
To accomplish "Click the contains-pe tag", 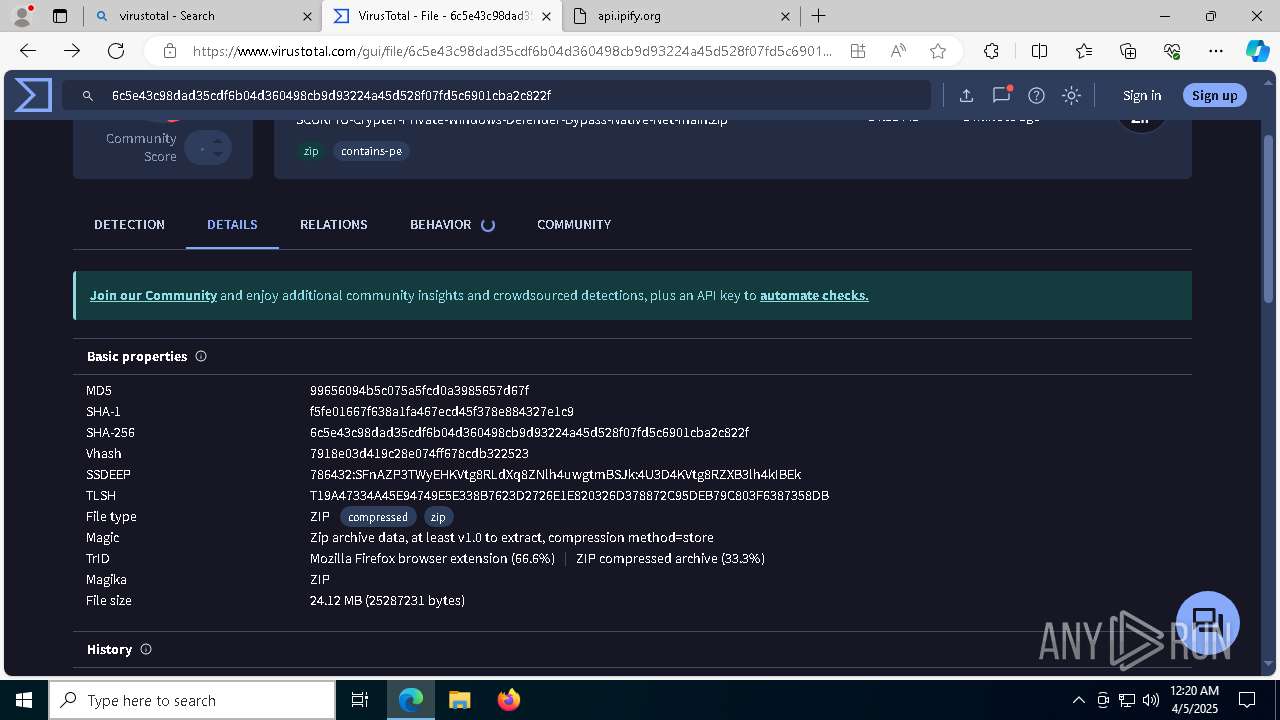I will click(371, 151).
